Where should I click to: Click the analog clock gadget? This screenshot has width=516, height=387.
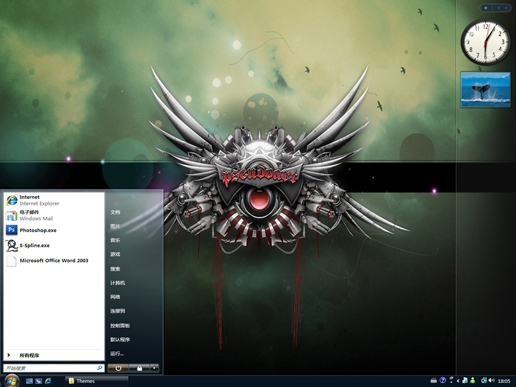[486, 42]
